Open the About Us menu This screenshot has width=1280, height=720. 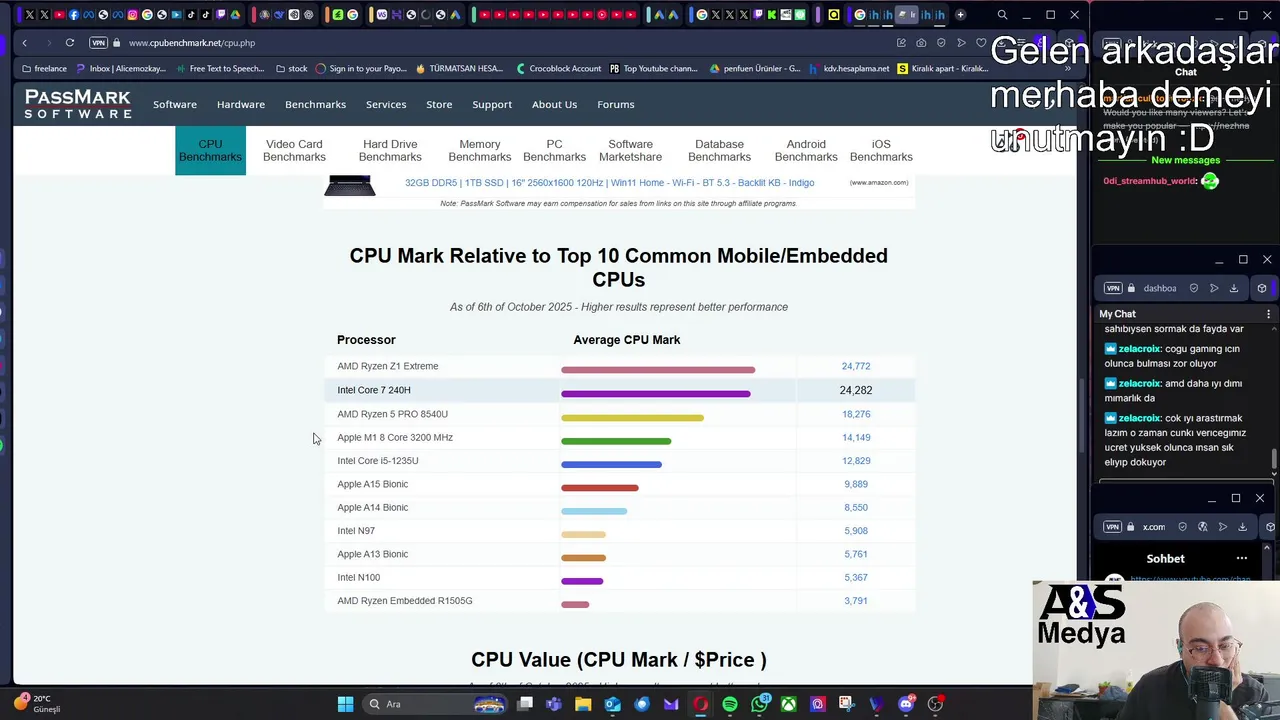554,104
